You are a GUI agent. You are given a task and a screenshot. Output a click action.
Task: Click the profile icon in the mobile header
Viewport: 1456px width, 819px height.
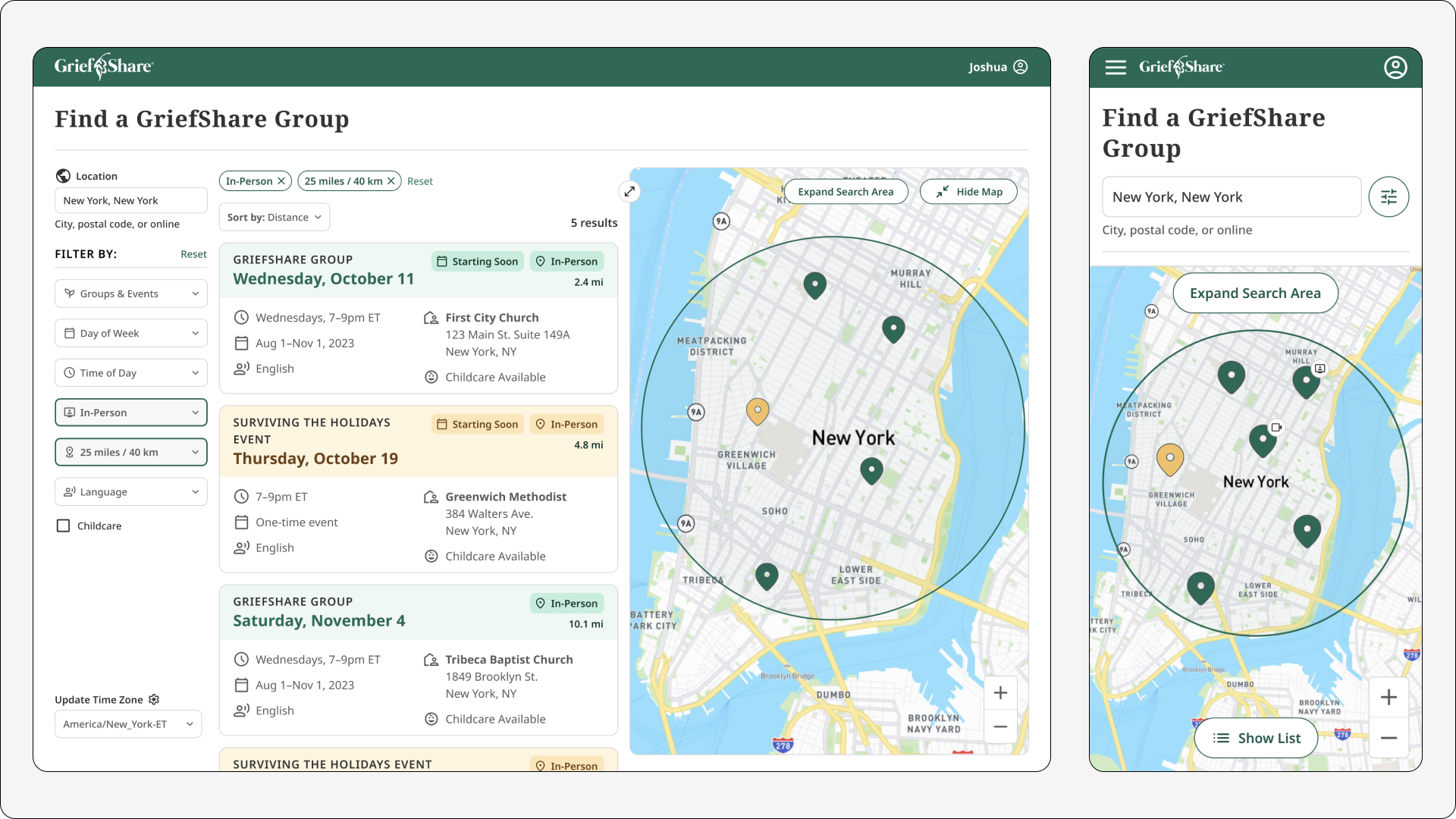1396,67
